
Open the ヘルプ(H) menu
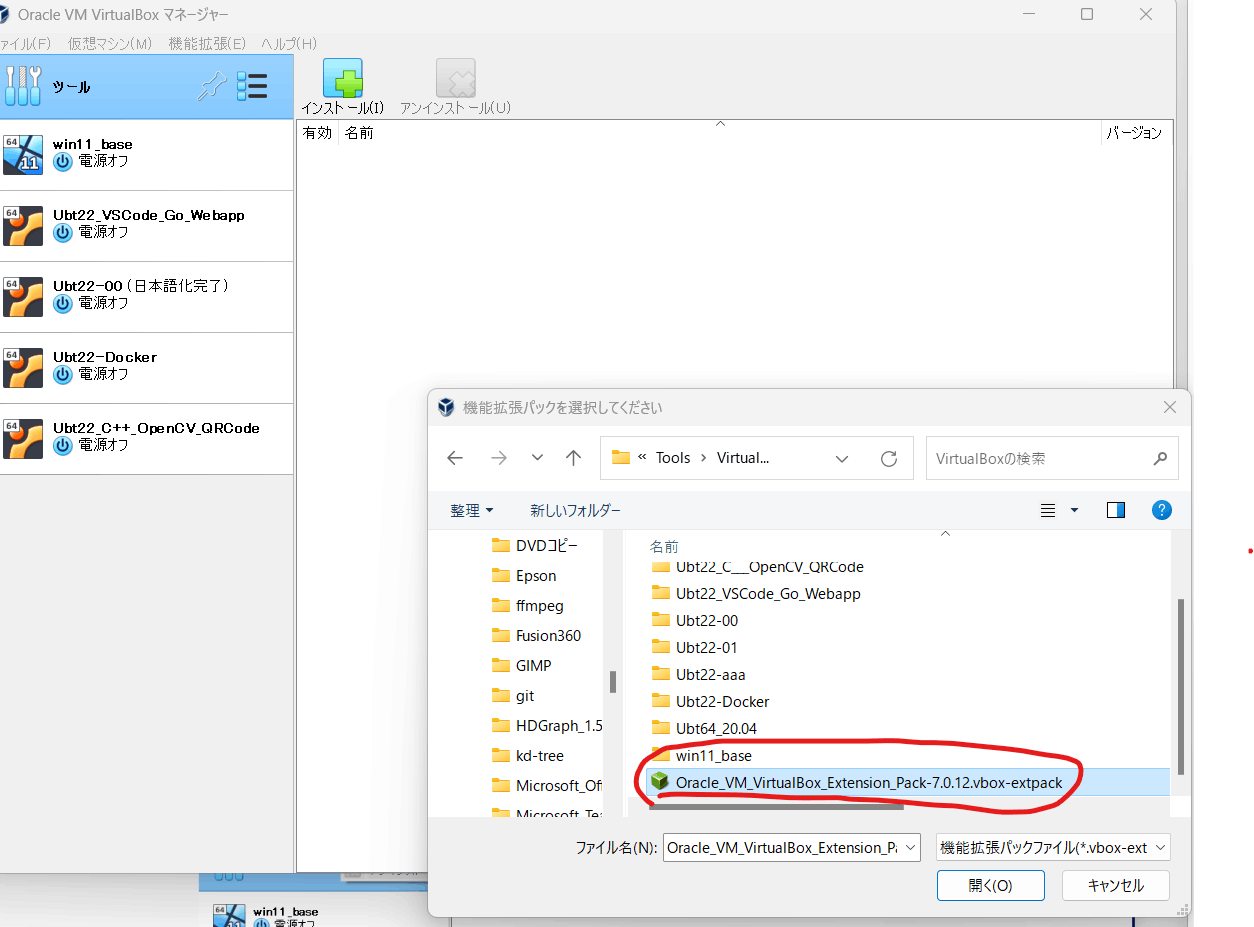pos(289,44)
